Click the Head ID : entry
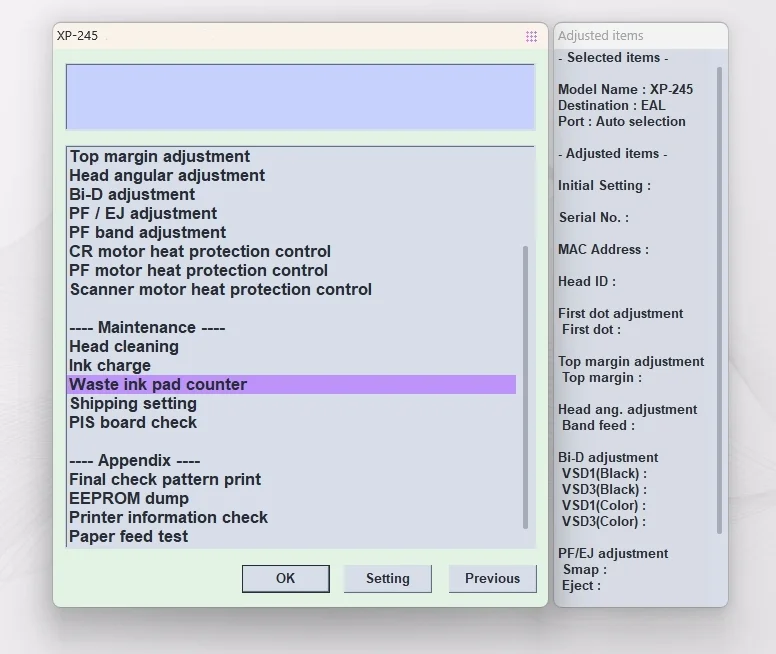This screenshot has height=654, width=776. (x=587, y=281)
